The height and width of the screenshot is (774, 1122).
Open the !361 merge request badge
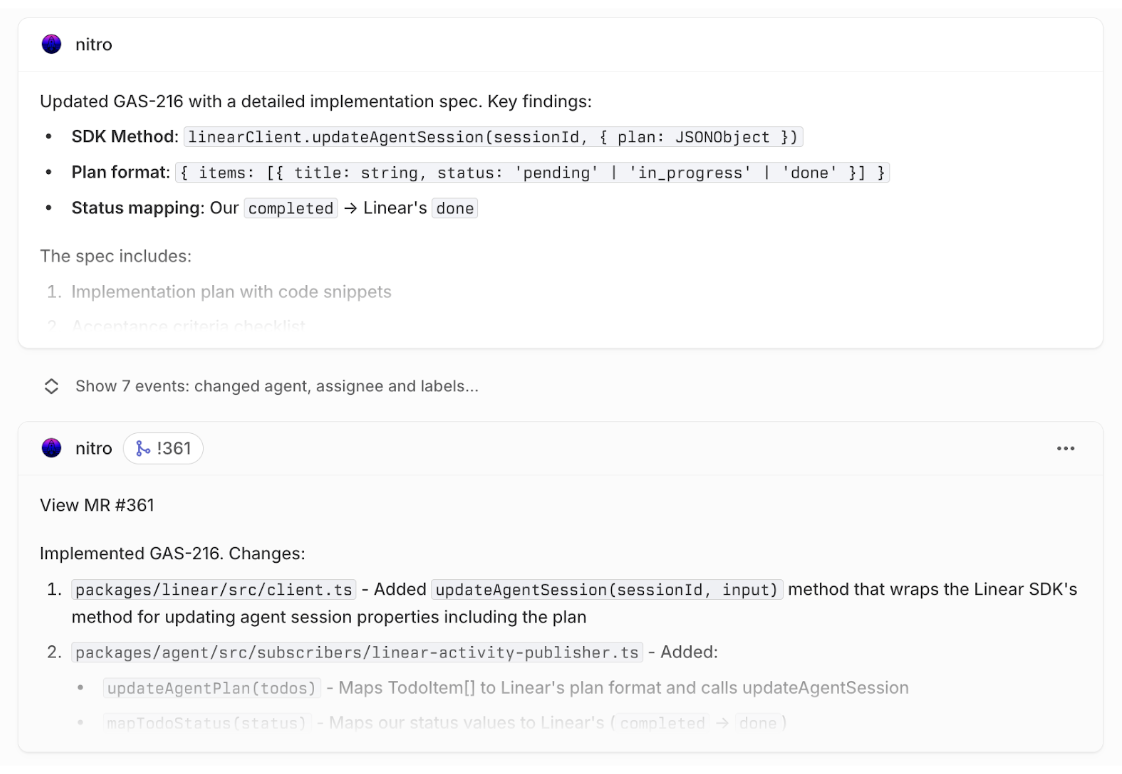pyautogui.click(x=163, y=449)
